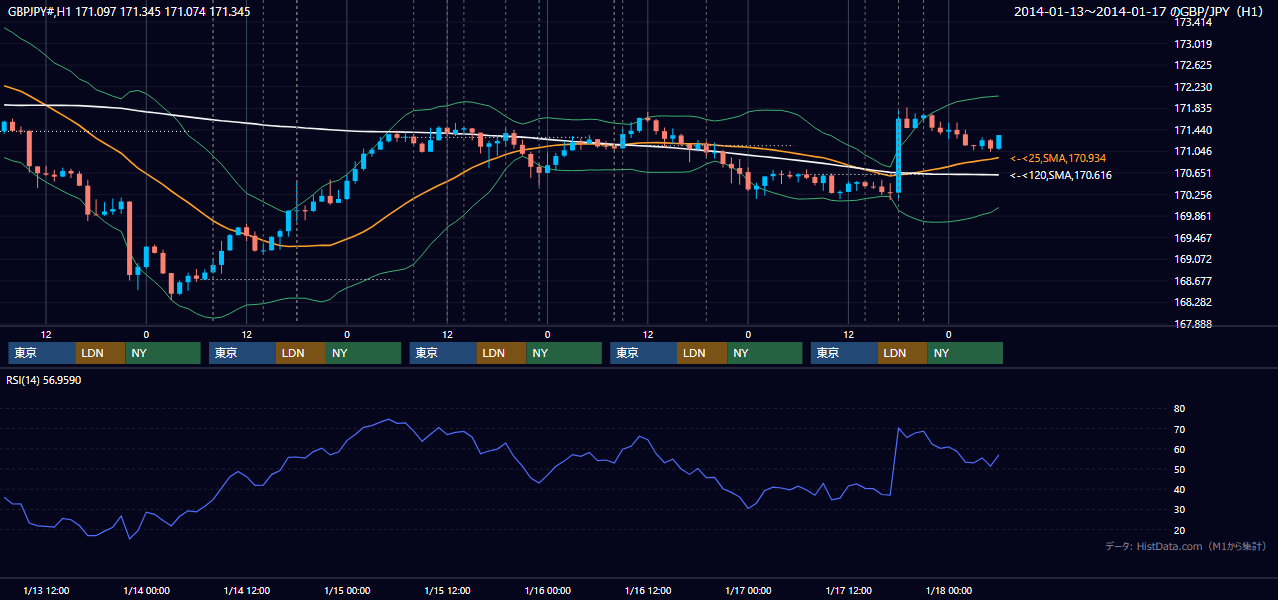
Task: Click price axis label 171.835
Action: pos(1192,108)
